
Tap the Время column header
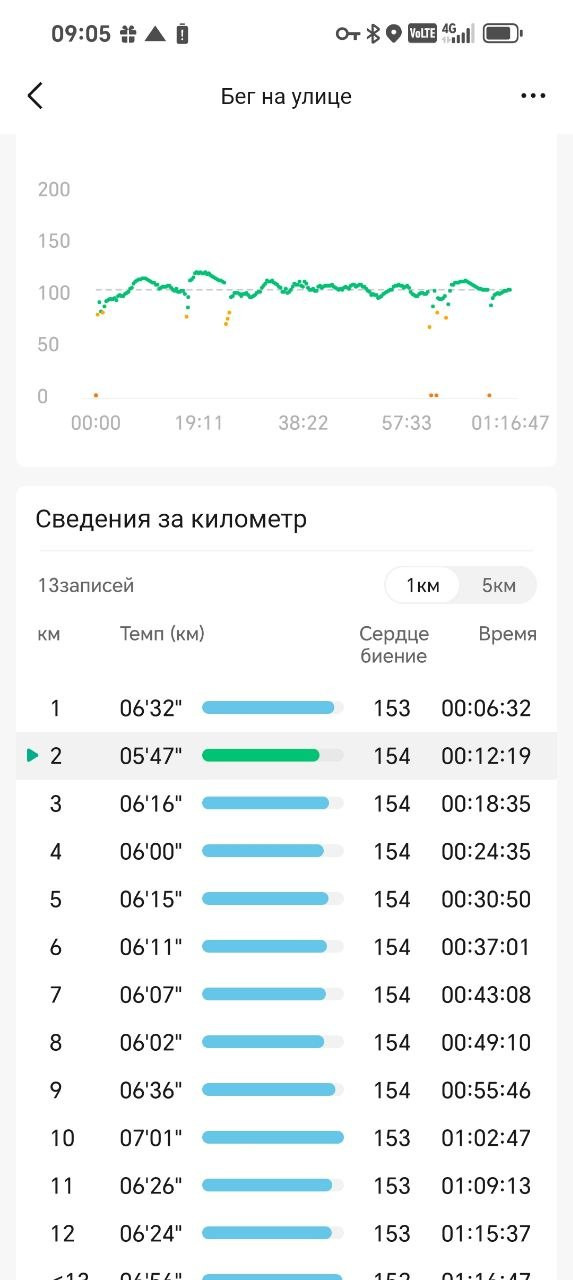[507, 634]
